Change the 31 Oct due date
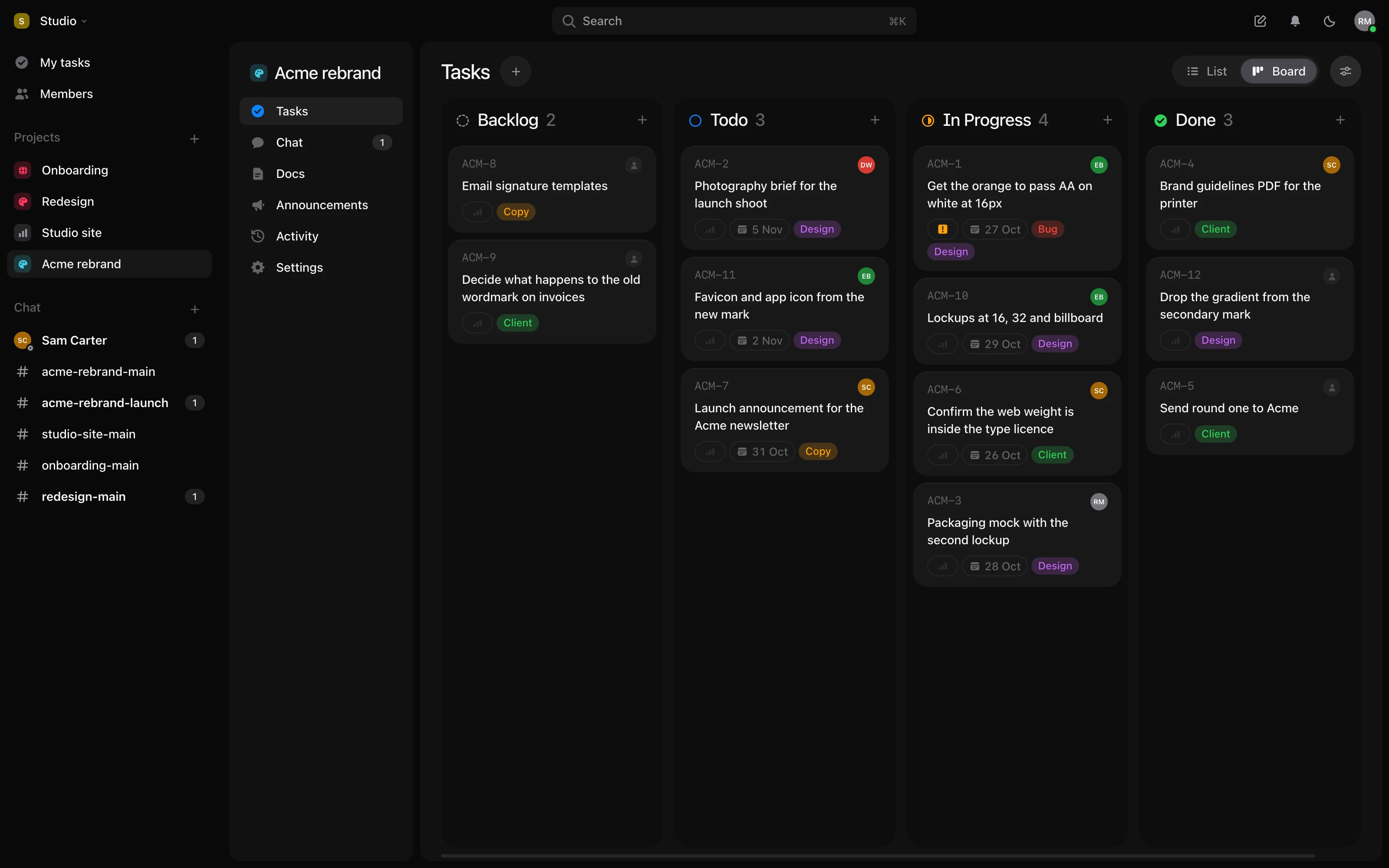The height and width of the screenshot is (868, 1389). click(x=762, y=451)
